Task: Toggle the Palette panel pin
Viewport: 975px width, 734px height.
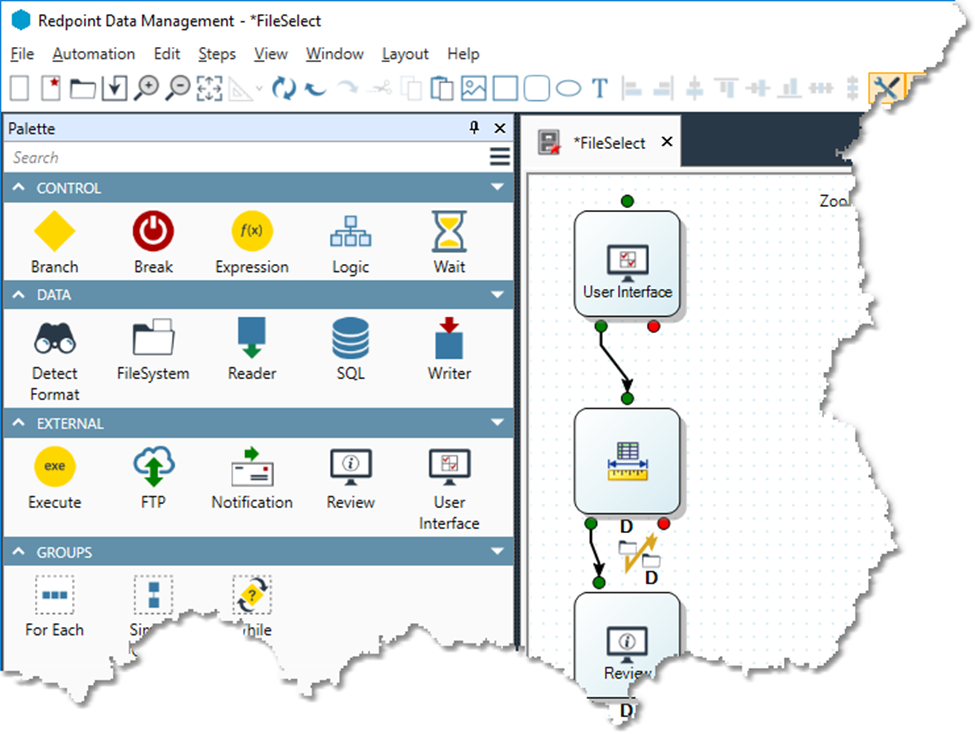Action: click(475, 128)
